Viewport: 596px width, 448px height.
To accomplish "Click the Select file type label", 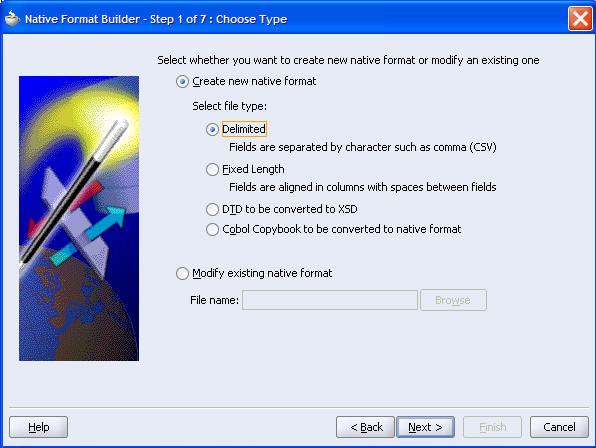I will tap(230, 106).
